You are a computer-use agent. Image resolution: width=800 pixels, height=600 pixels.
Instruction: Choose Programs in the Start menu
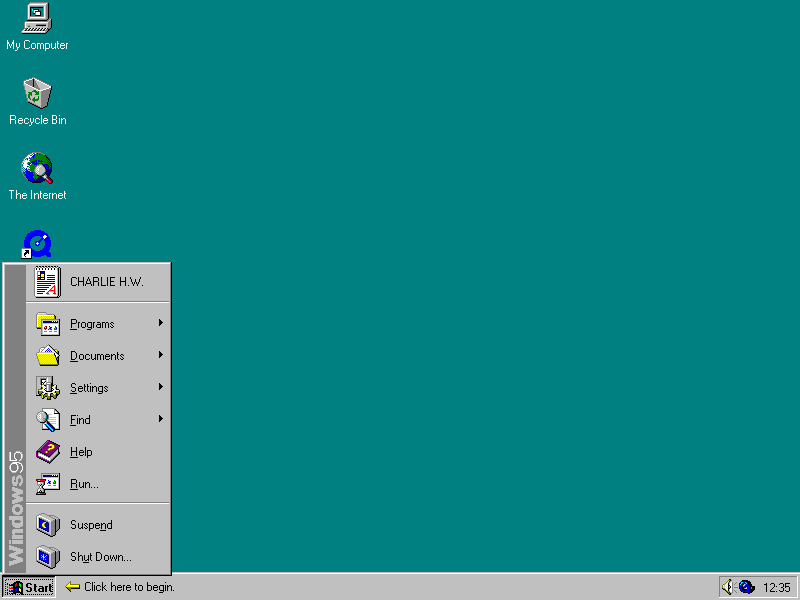point(98,324)
